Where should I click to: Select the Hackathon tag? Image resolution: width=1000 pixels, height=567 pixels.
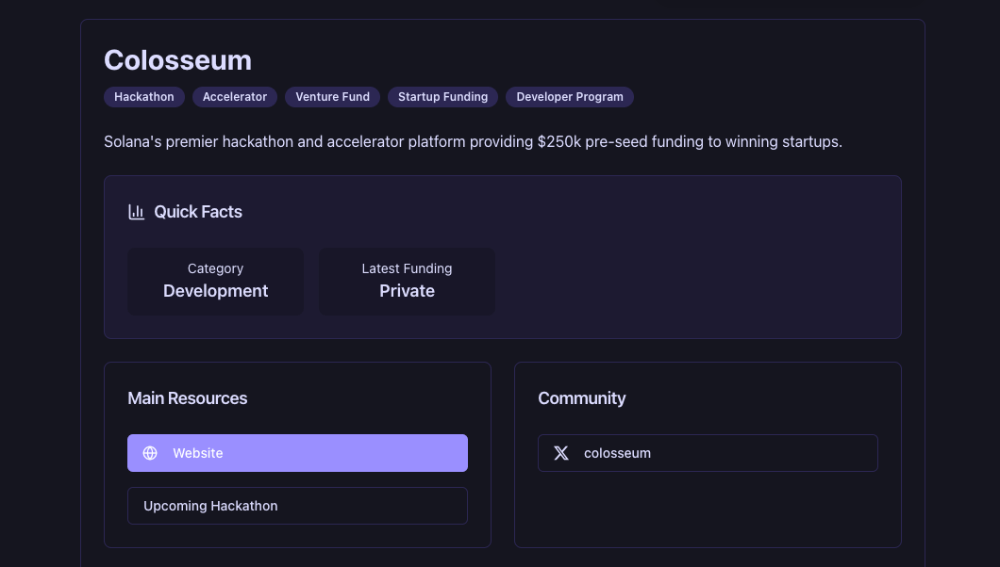[144, 97]
